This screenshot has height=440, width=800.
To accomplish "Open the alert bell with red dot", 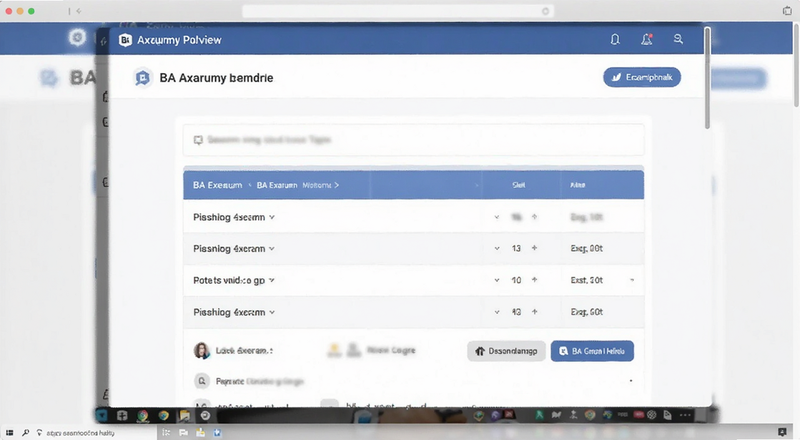I will click(647, 39).
